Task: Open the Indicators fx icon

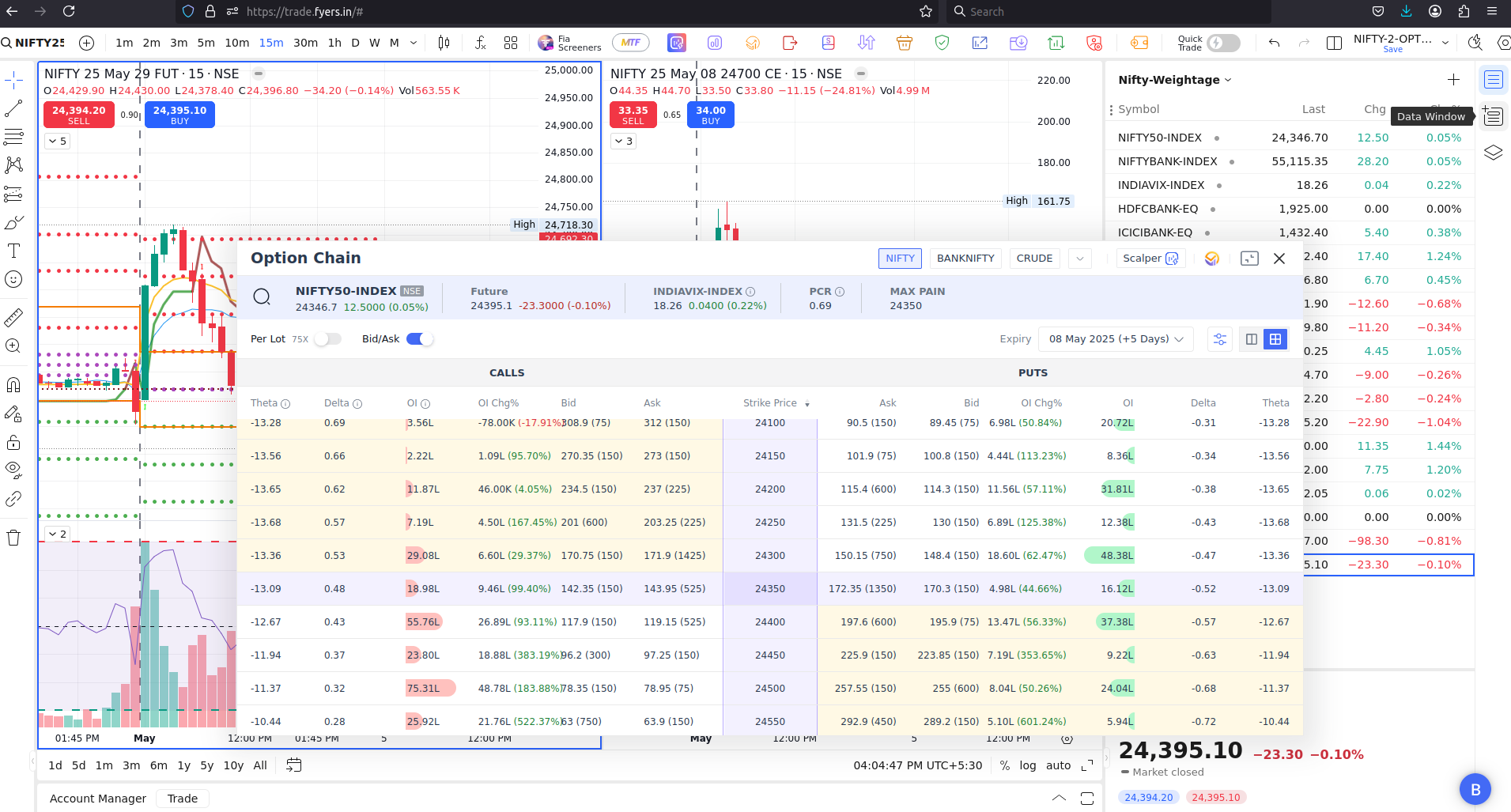Action: 480,43
